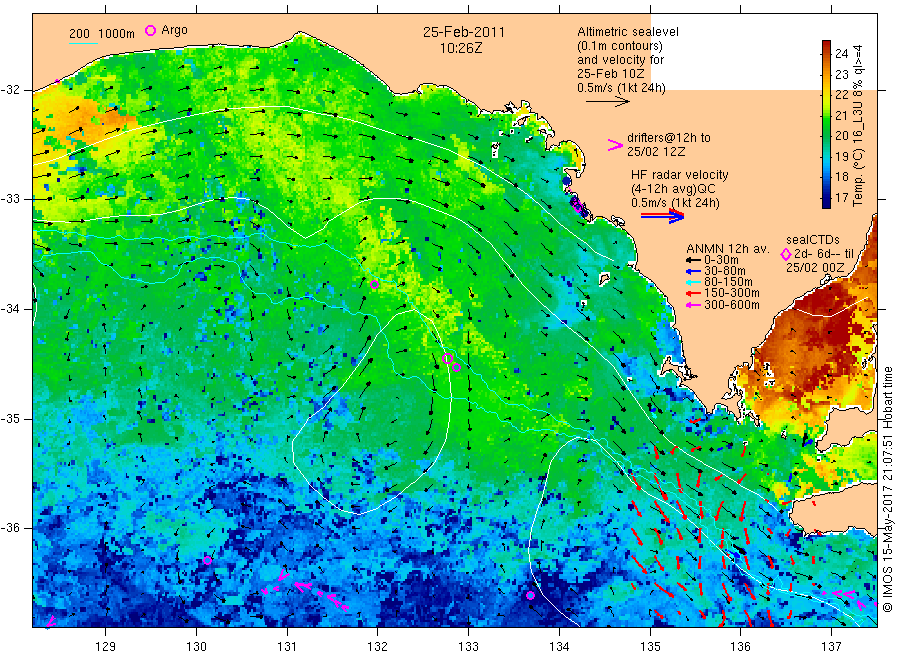Screen dimensions: 900x660
Task: Click the Argo legend circle marker
Action: (x=150, y=30)
